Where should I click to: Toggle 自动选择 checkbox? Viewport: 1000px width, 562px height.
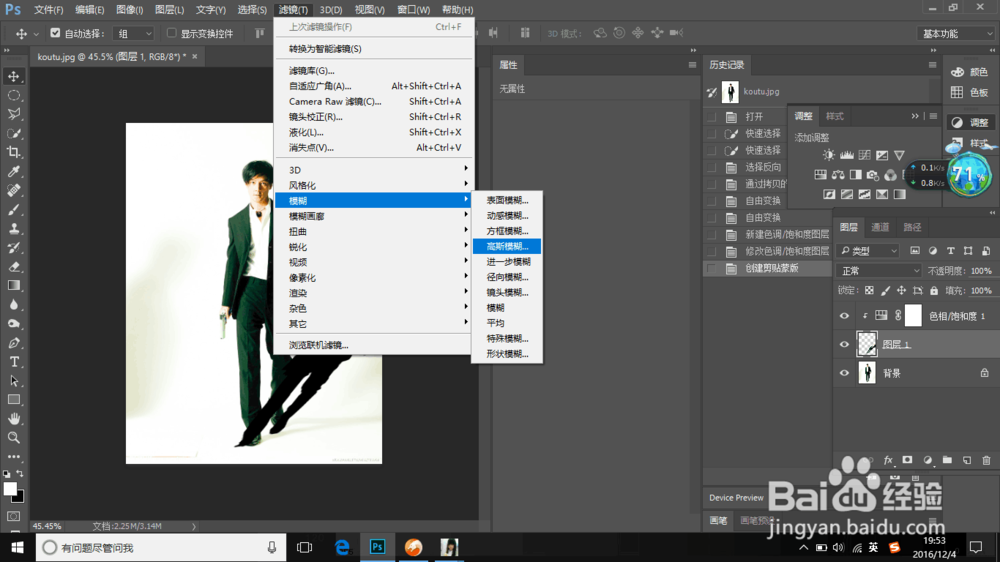click(x=55, y=33)
